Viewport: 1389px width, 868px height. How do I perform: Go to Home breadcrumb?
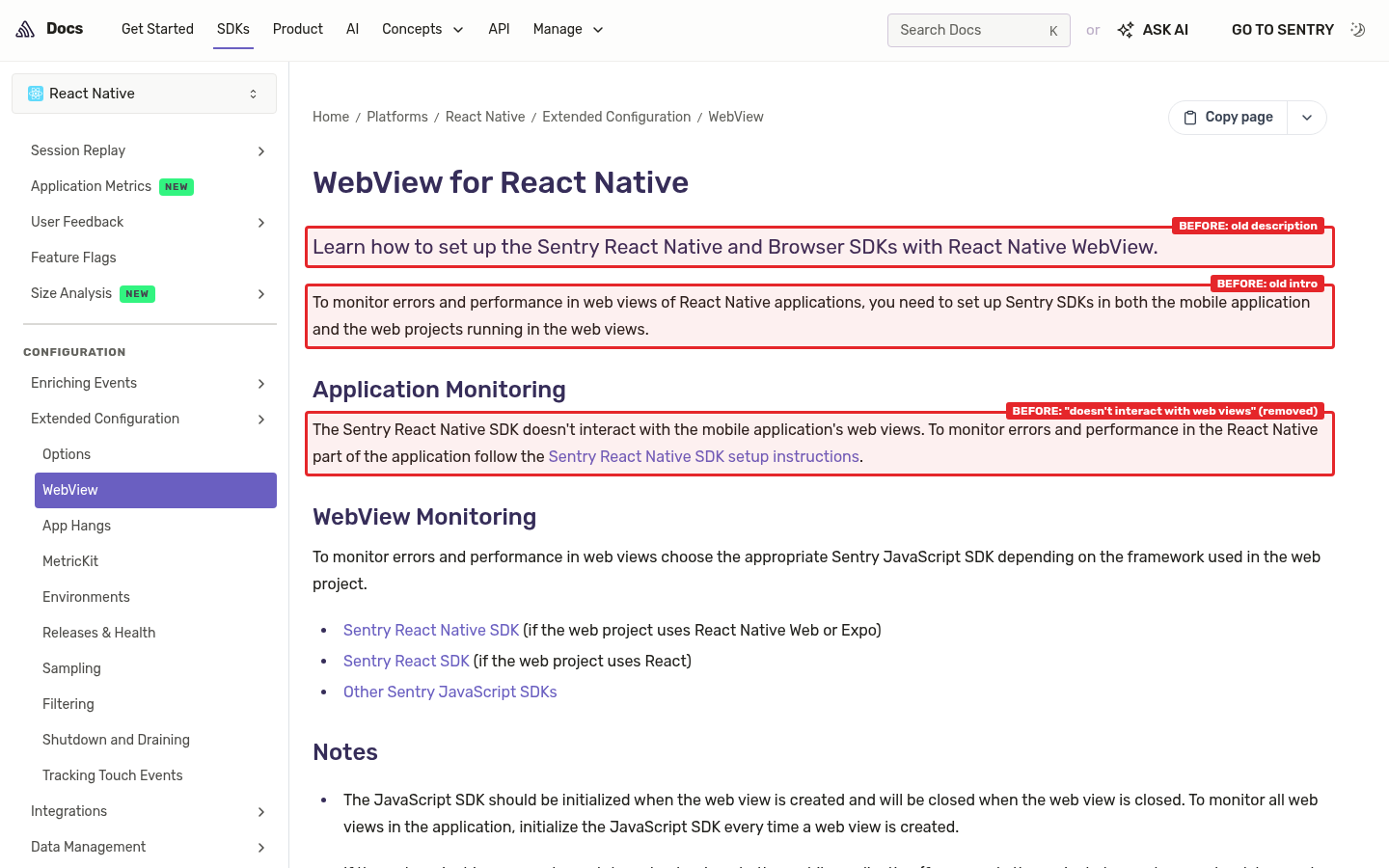[331, 117]
